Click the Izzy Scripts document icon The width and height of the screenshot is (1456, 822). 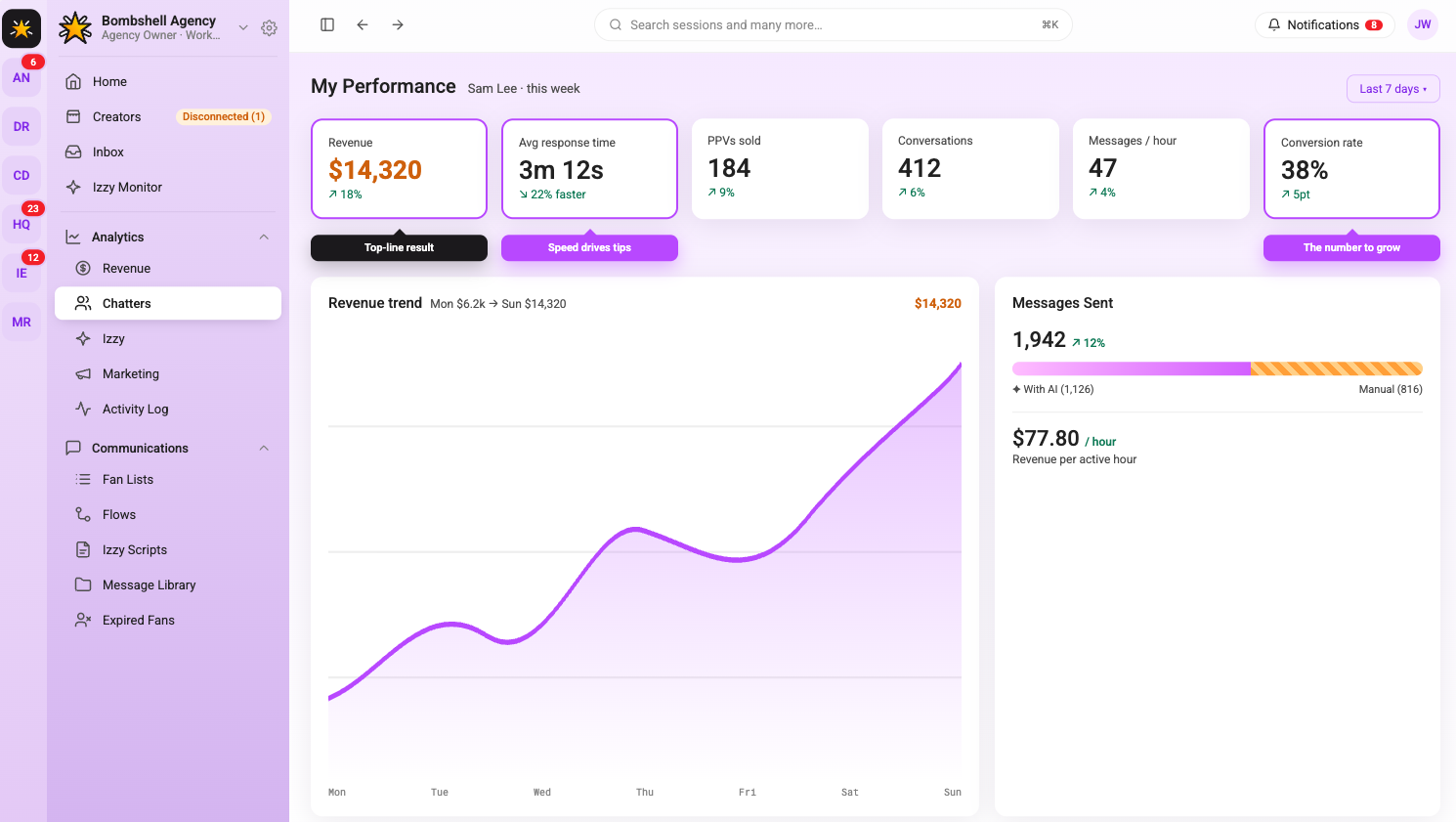point(83,549)
